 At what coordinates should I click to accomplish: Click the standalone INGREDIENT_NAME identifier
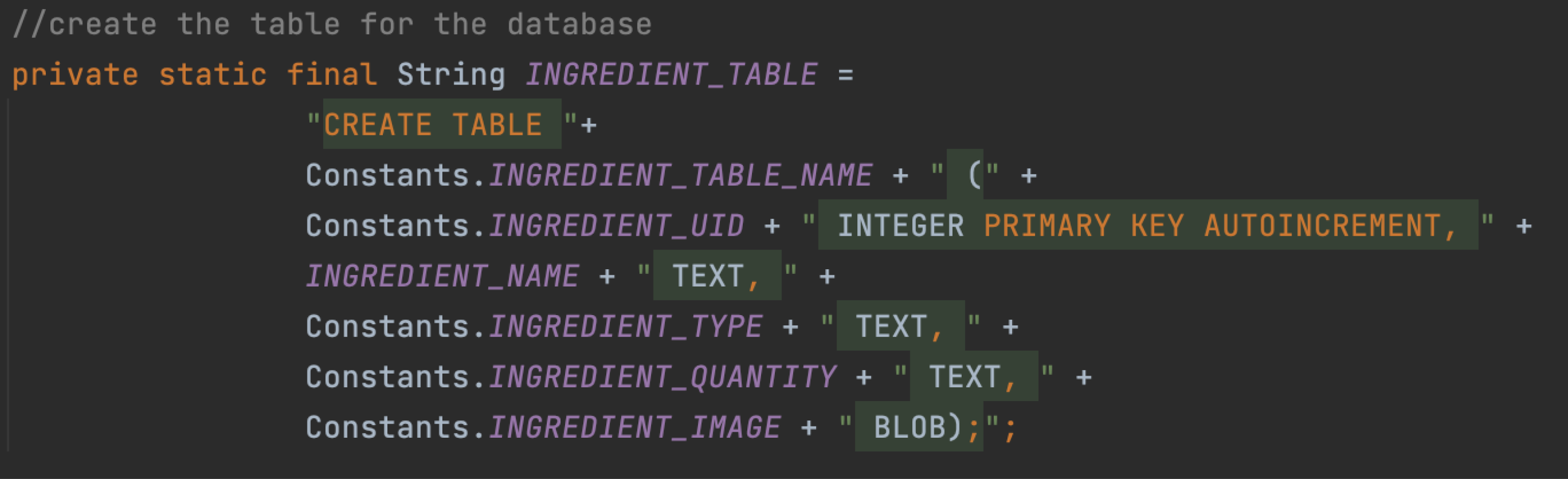pos(442,276)
